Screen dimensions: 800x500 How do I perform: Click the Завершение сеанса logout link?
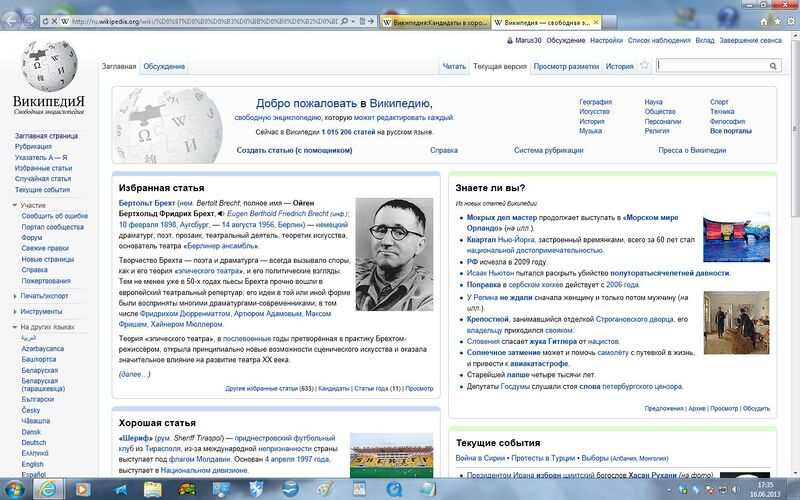(750, 40)
